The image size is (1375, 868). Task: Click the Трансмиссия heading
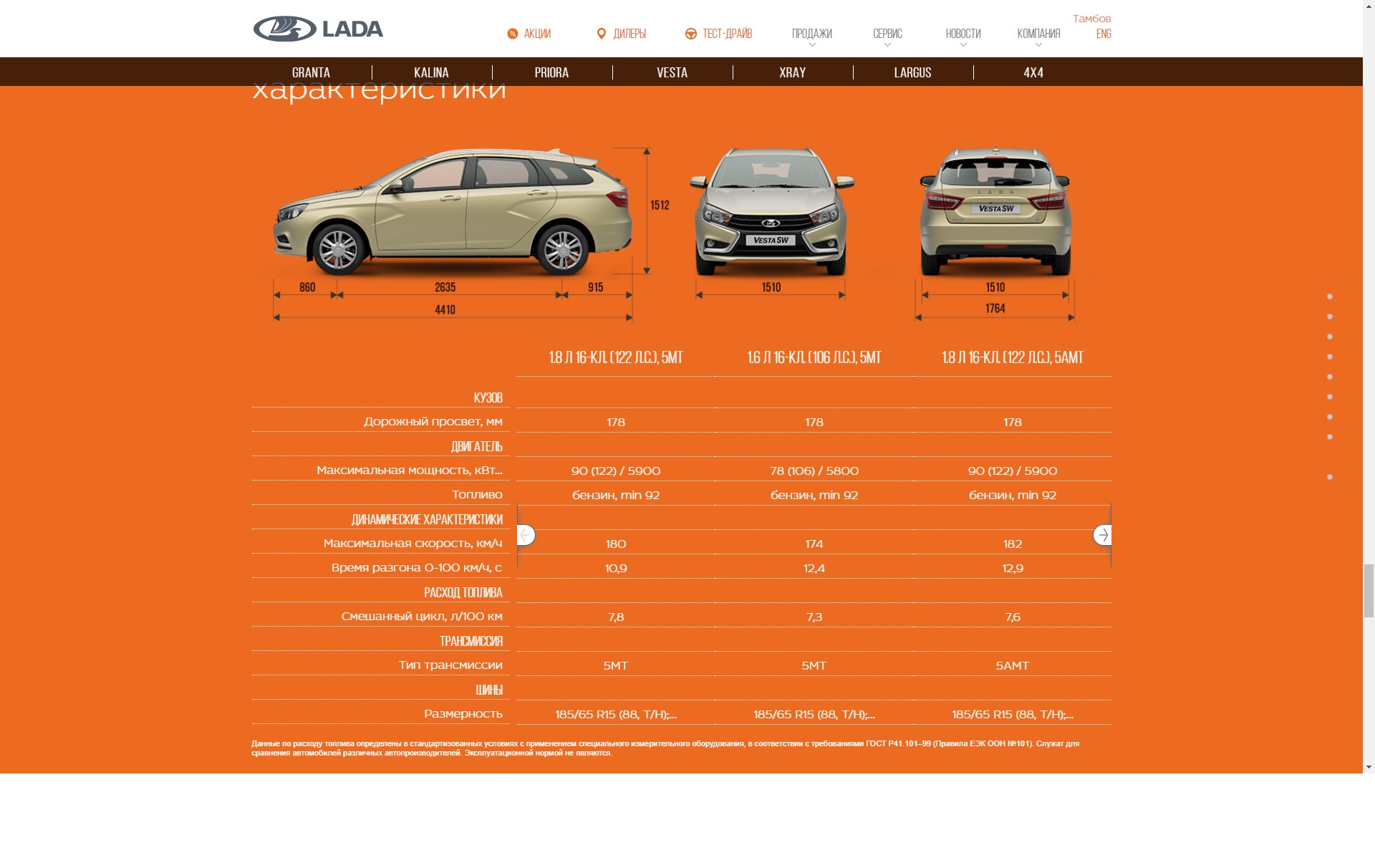[471, 641]
